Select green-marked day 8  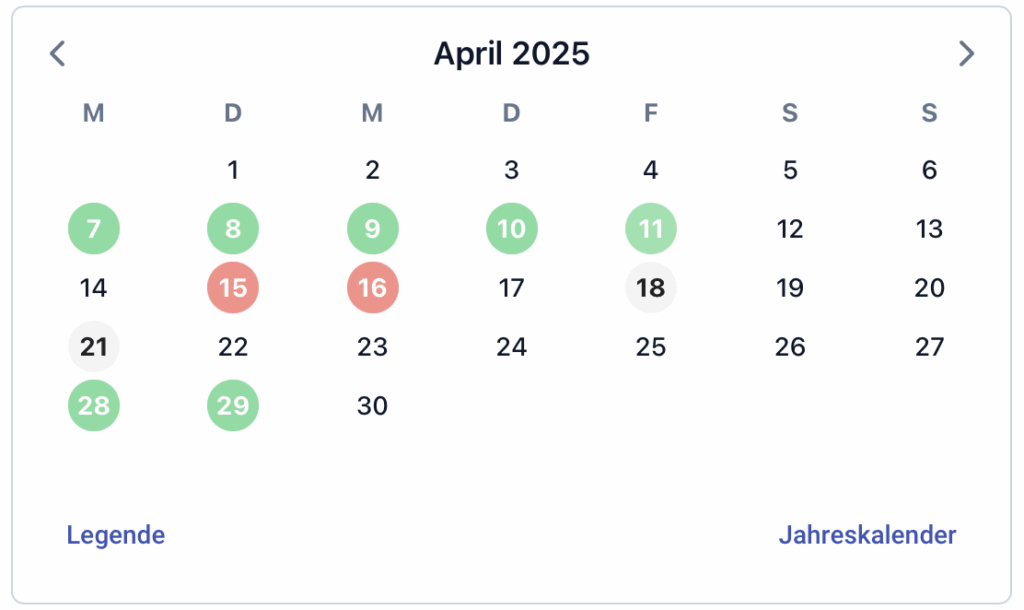[233, 229]
